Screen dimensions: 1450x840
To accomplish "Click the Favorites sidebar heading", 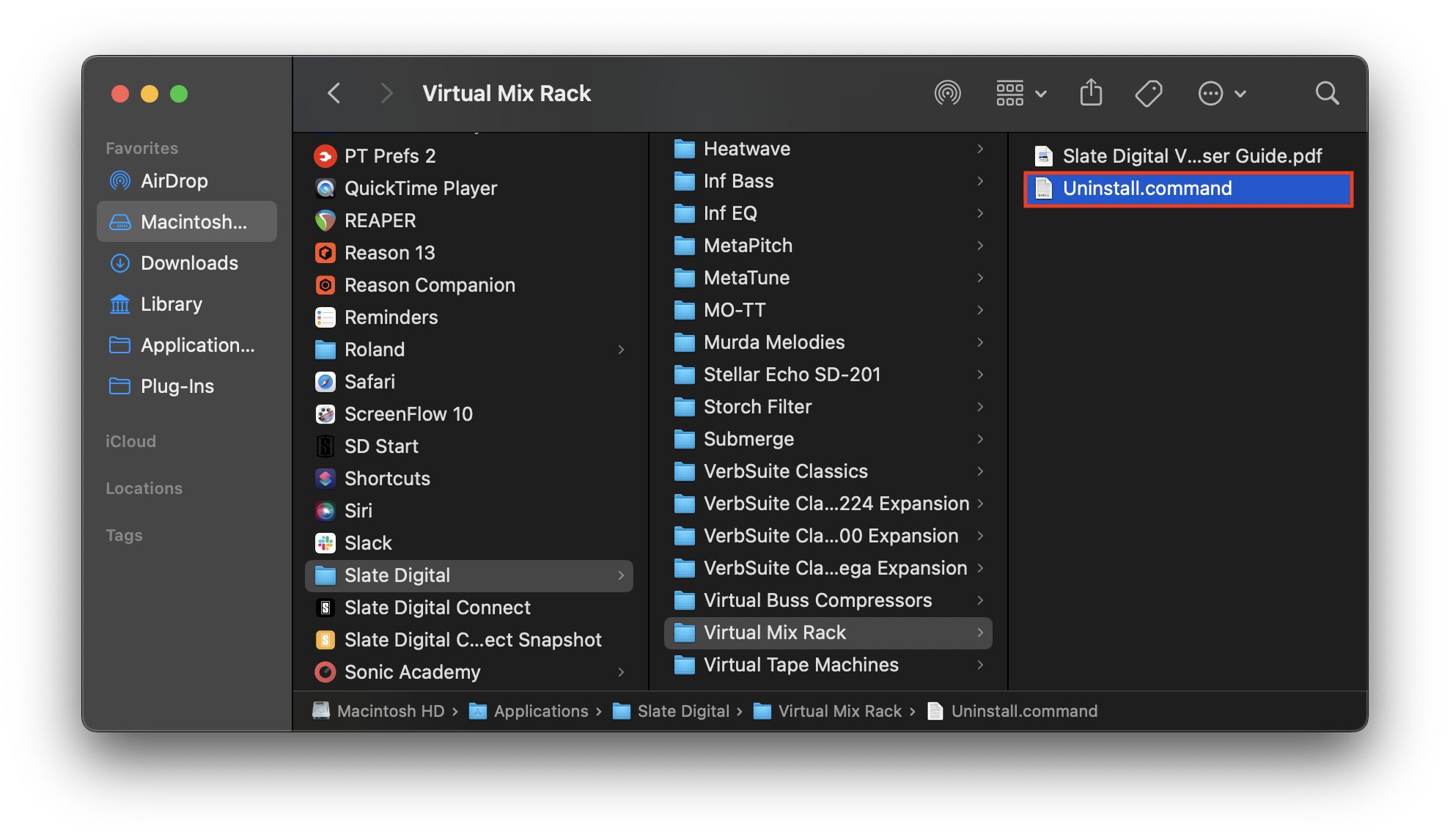I will tap(141, 148).
